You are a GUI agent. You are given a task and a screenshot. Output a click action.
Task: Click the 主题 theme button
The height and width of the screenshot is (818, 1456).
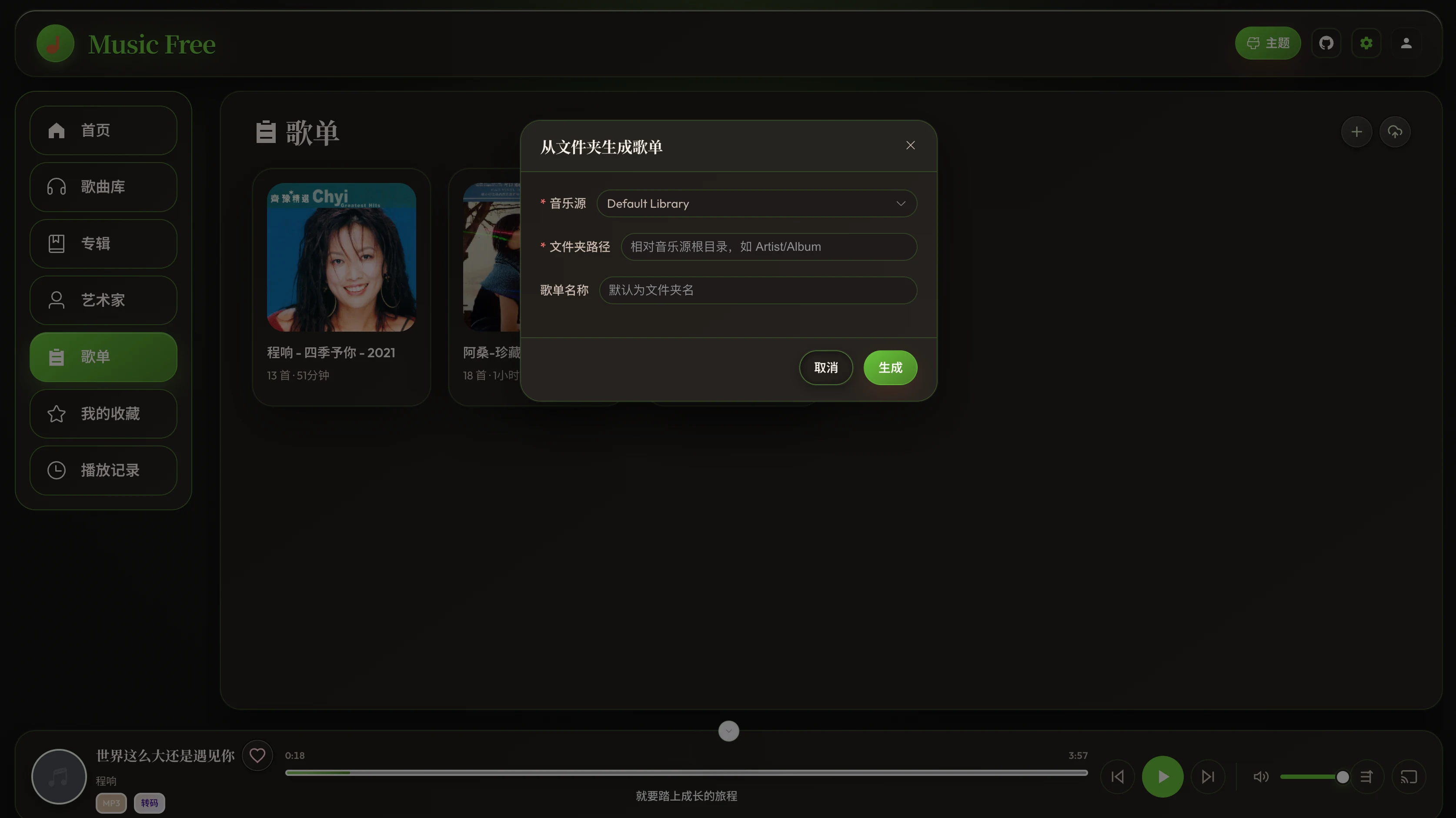point(1268,43)
